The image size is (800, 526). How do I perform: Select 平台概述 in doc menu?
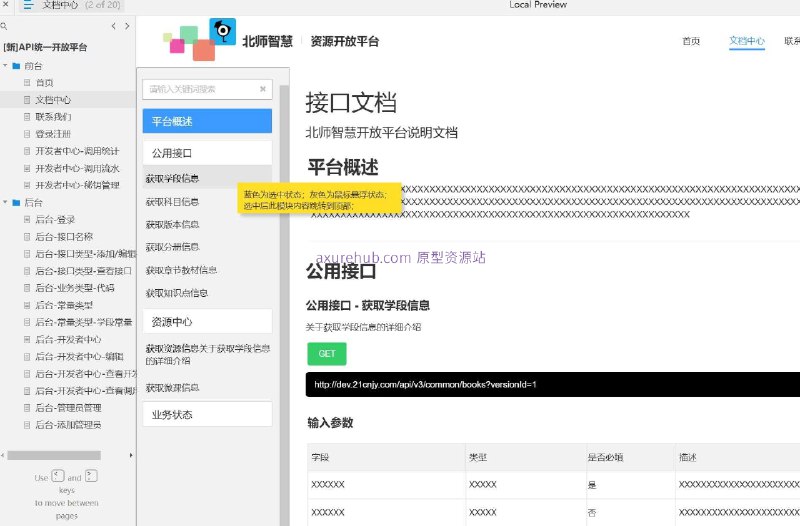(207, 121)
